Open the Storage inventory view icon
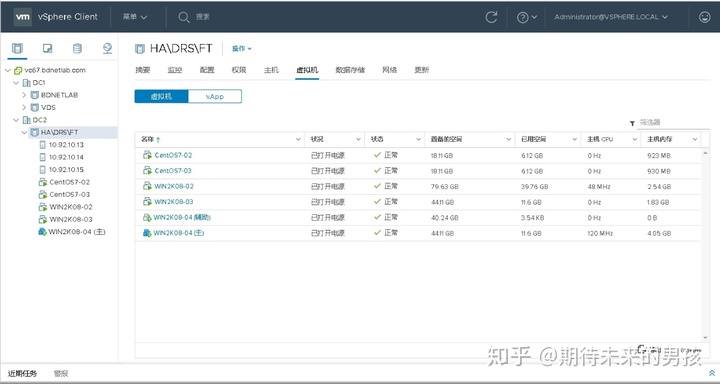This screenshot has height=385, width=720. (77, 48)
